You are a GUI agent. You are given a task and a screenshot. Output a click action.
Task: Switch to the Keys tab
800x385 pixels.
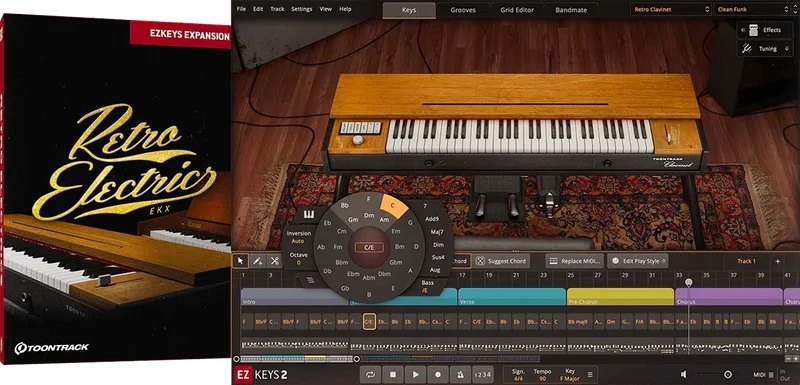click(409, 10)
